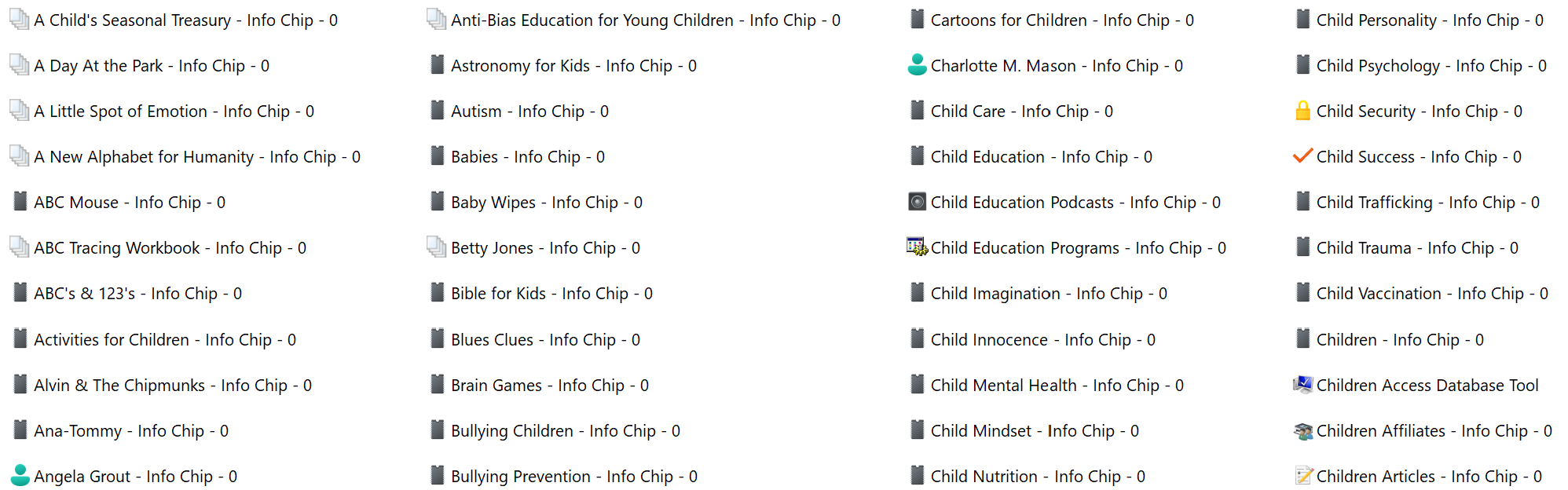Click the Children Access Database Tool icon
Viewport: 1568px width, 490px height.
point(1302,385)
